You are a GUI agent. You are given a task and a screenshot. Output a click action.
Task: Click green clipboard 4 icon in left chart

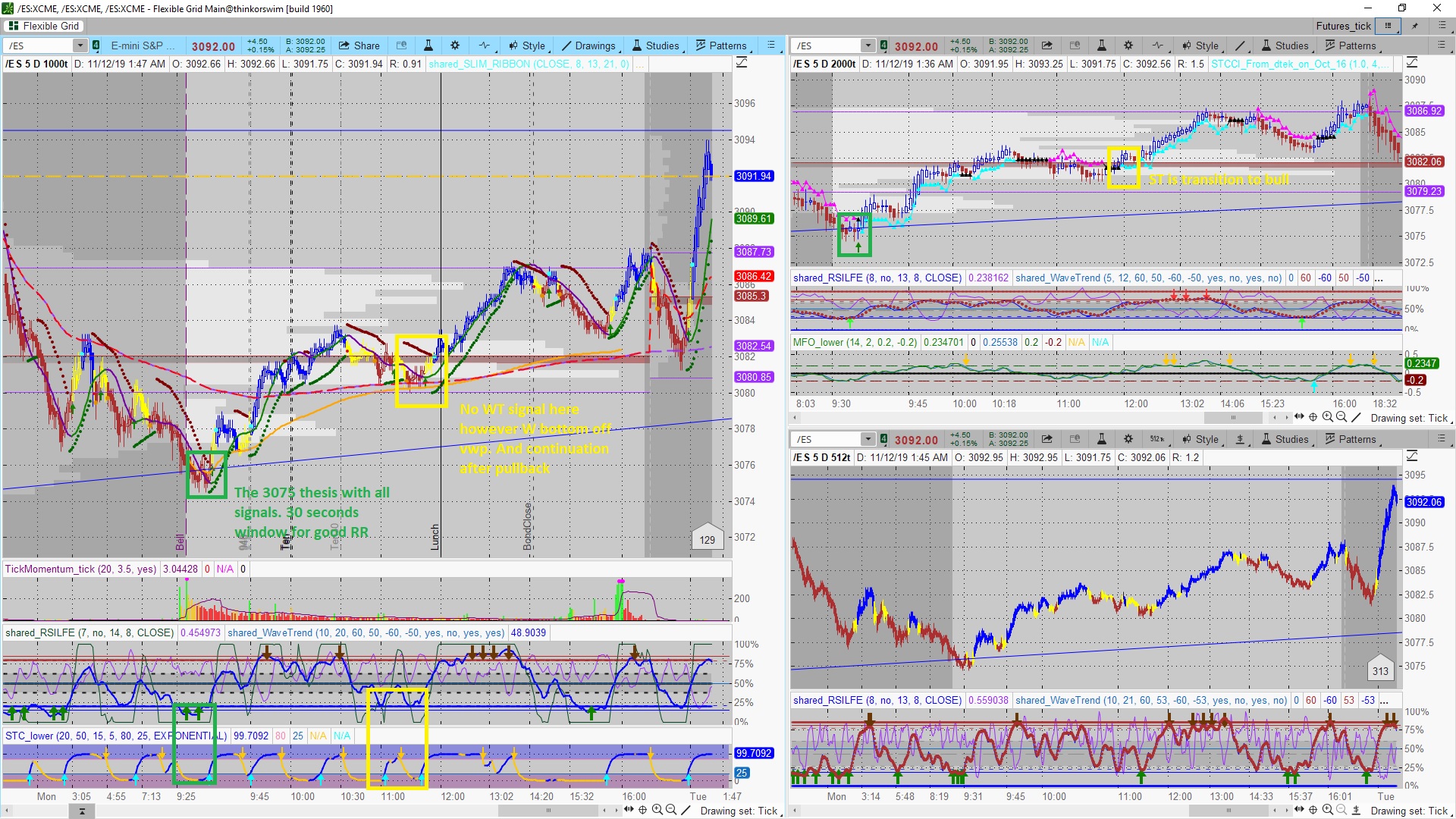point(96,45)
